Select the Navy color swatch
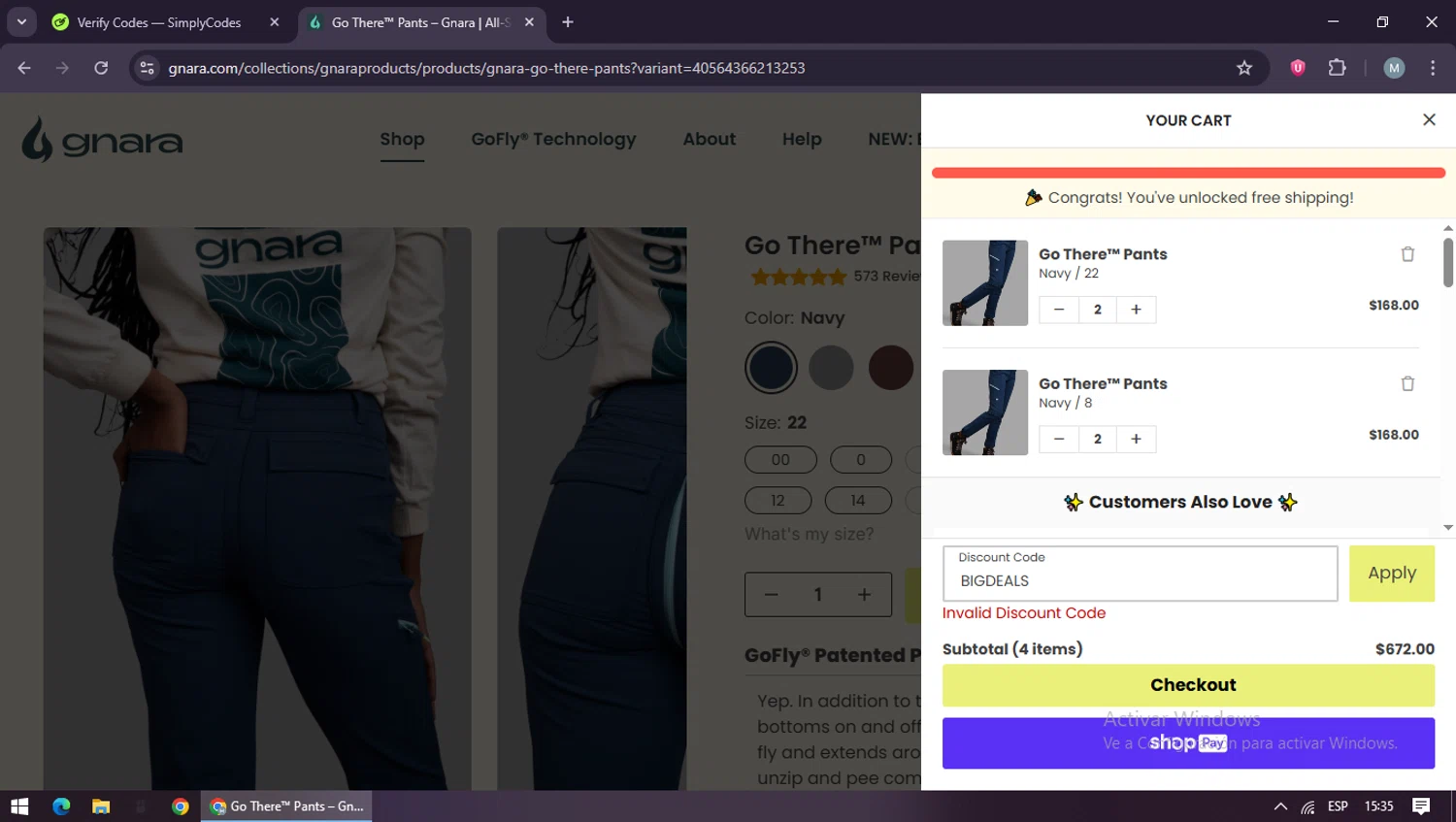 point(771,368)
